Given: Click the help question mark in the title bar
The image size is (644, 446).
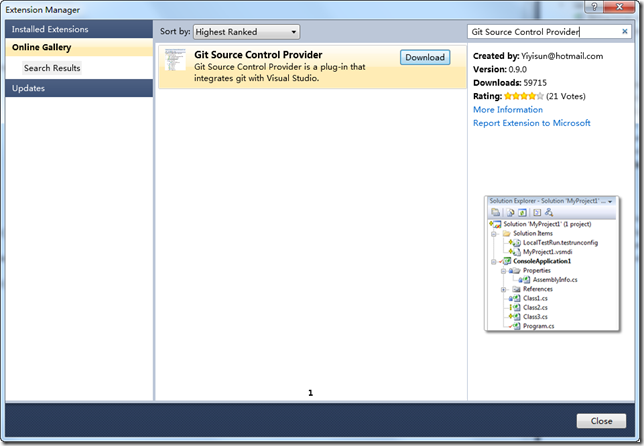Looking at the screenshot, I should [x=594, y=6].
